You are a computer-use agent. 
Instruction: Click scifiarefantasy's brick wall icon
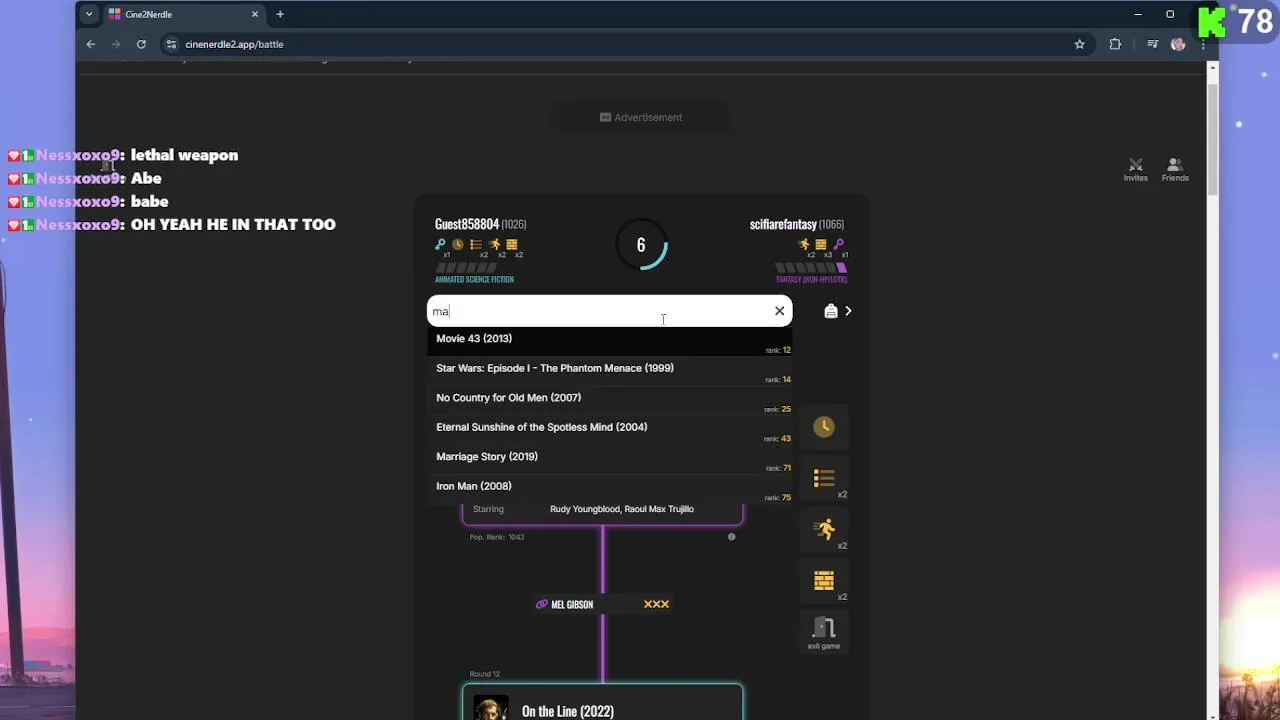pos(821,244)
